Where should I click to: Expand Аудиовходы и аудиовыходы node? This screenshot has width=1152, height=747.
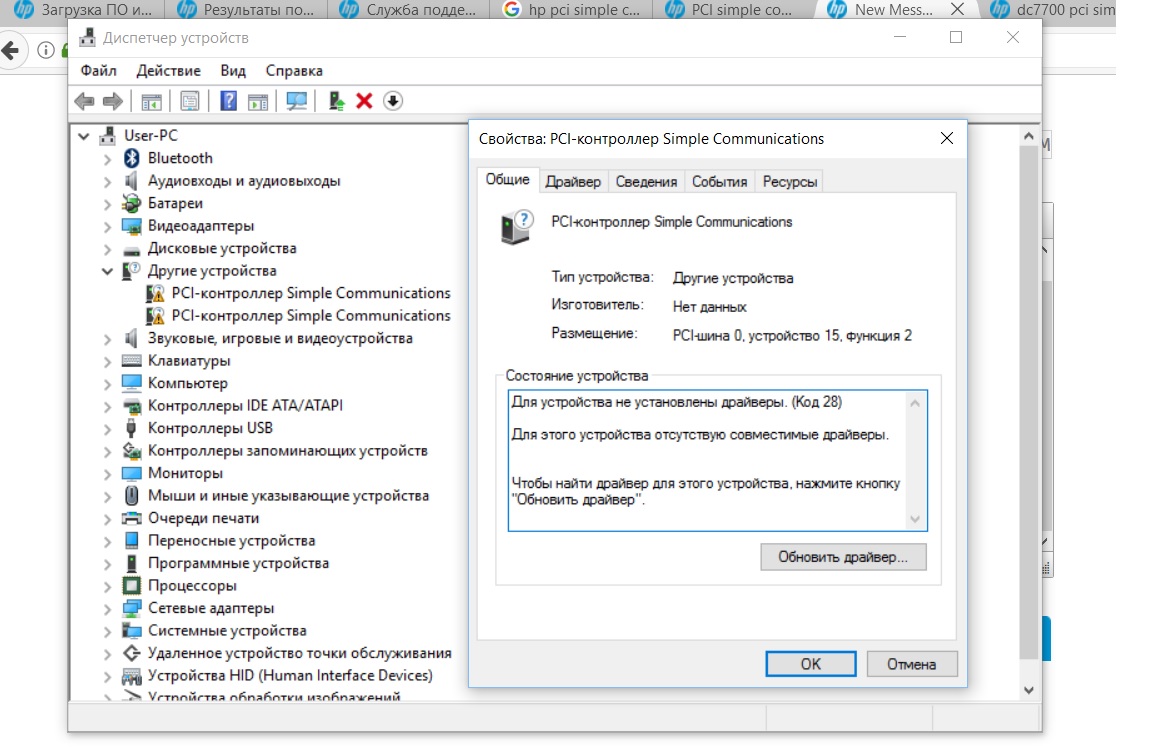[x=107, y=181]
